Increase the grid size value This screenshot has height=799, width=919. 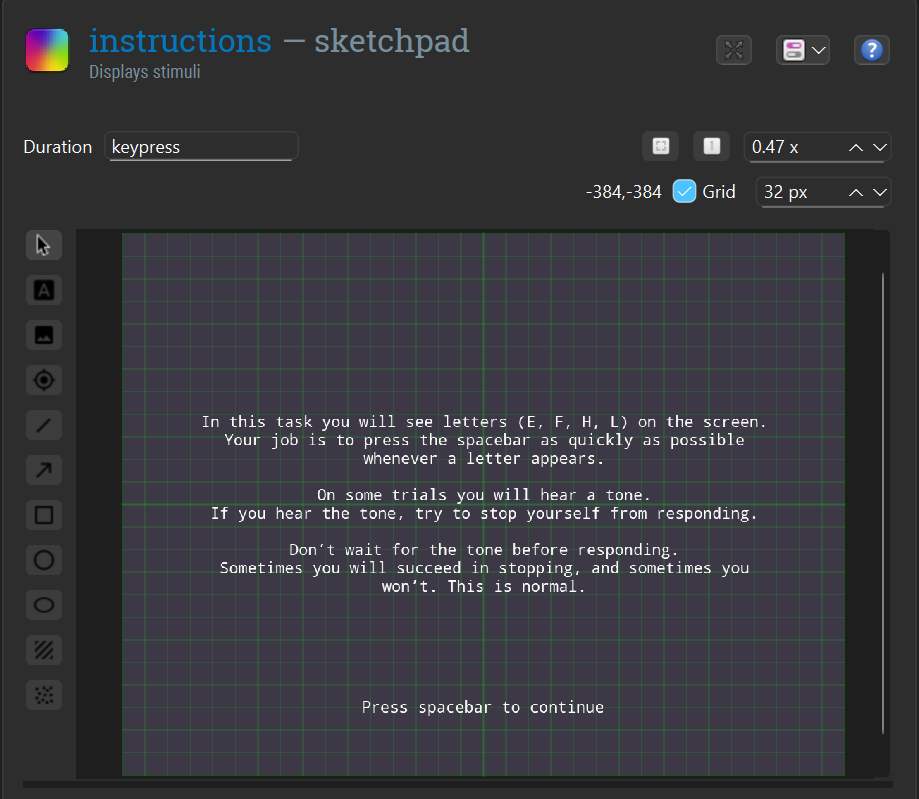(x=856, y=192)
